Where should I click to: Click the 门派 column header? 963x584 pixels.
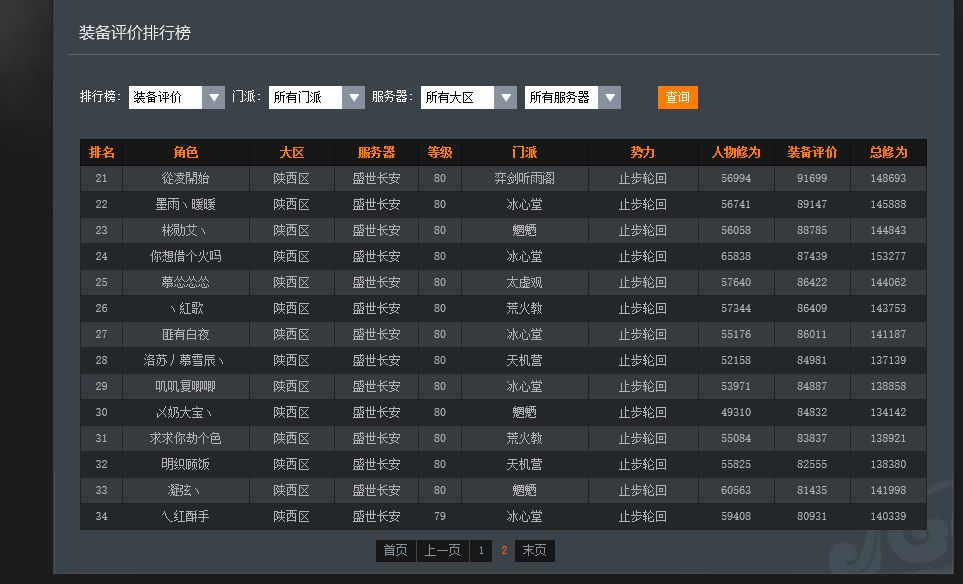pyautogui.click(x=524, y=152)
